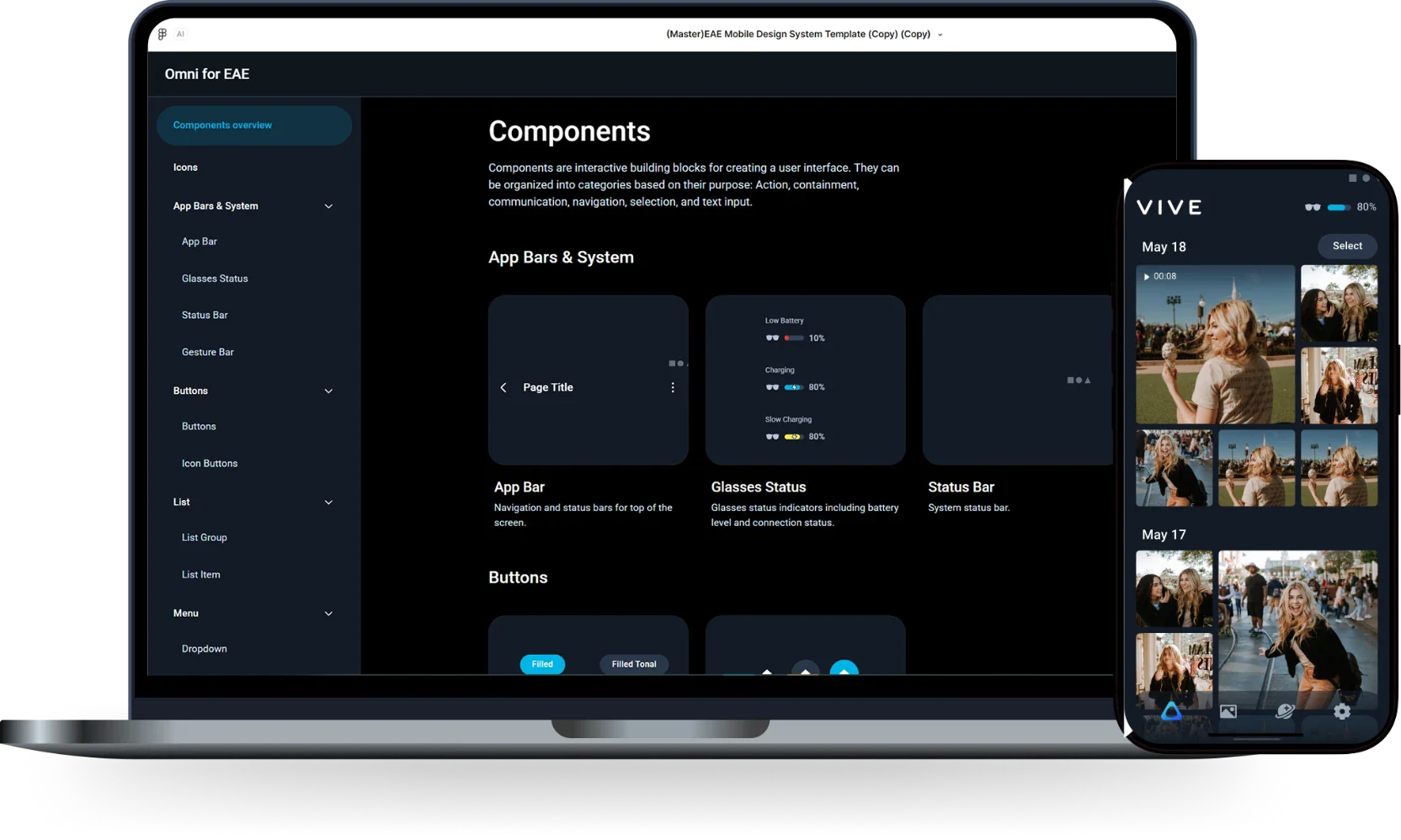Screen dimensions: 1401x840
Task: Click the Filled Tonal button sample
Action: coord(634,665)
